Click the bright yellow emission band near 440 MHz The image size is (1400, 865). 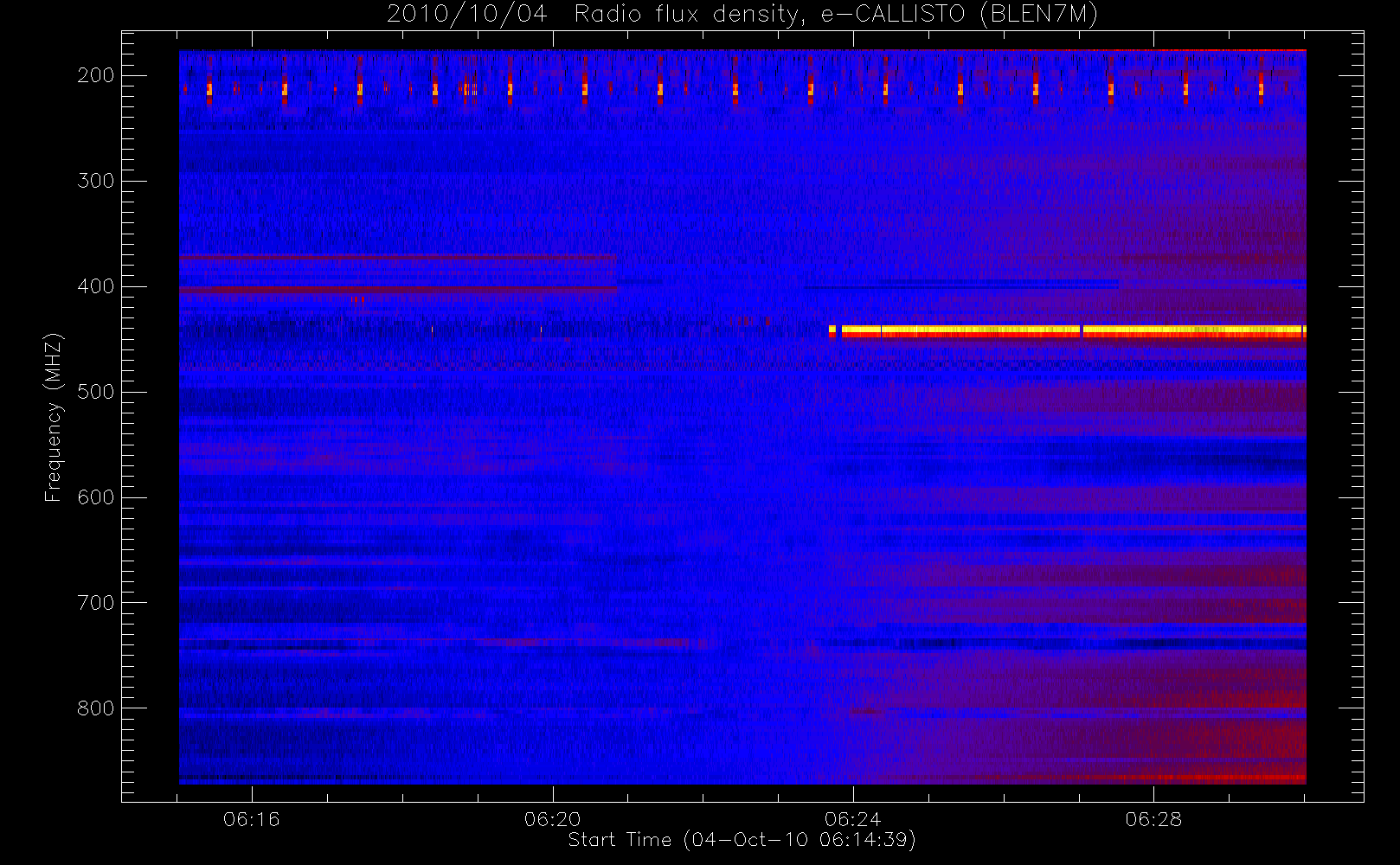1068,330
